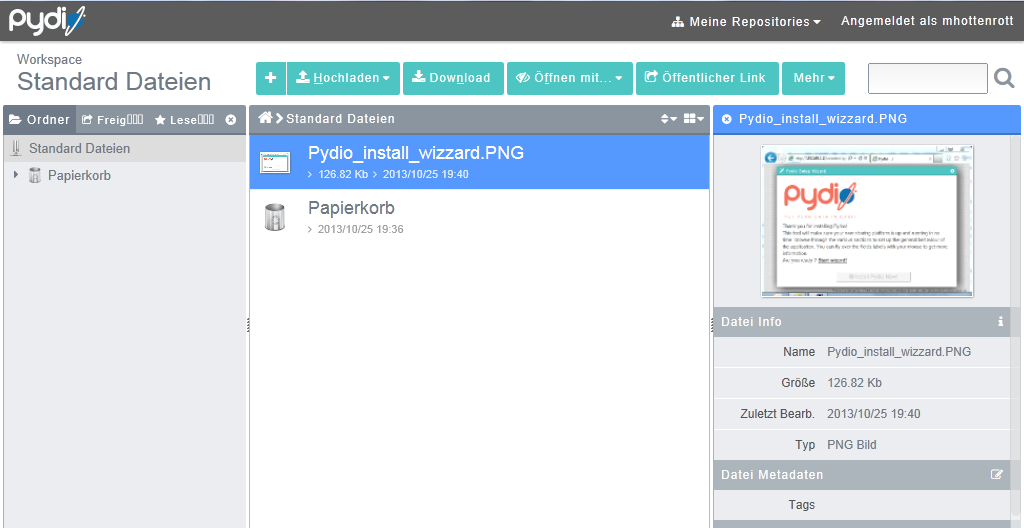Image resolution: width=1024 pixels, height=528 pixels.
Task: Click the Papierkorb trash can icon in list
Action: (x=275, y=217)
